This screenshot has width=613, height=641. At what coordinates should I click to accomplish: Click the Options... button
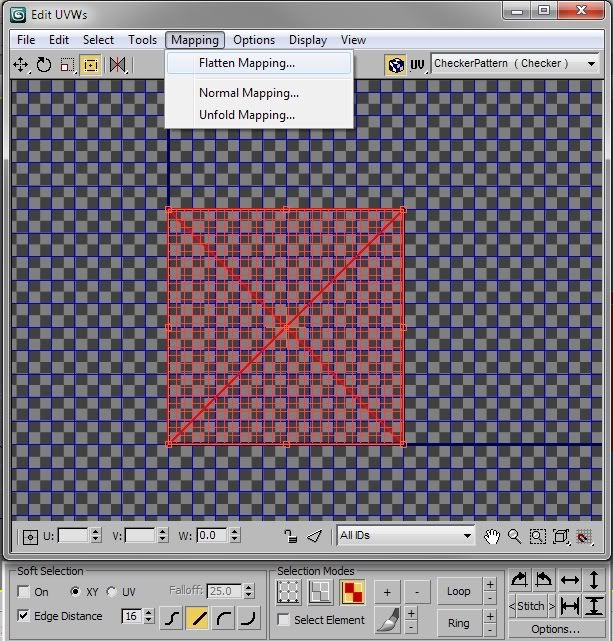coord(555,629)
